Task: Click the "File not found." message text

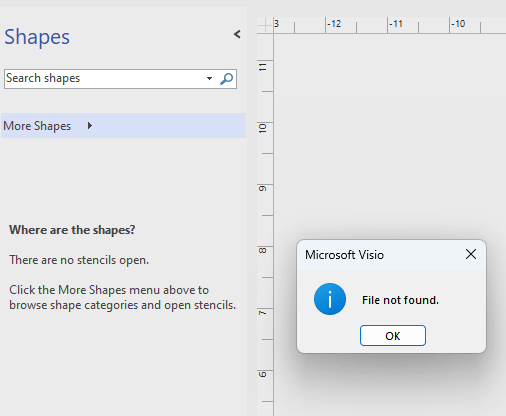Action: pyautogui.click(x=400, y=300)
